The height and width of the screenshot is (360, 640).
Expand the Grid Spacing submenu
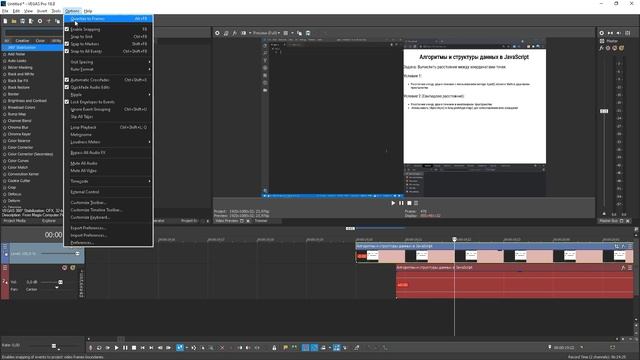coord(108,62)
